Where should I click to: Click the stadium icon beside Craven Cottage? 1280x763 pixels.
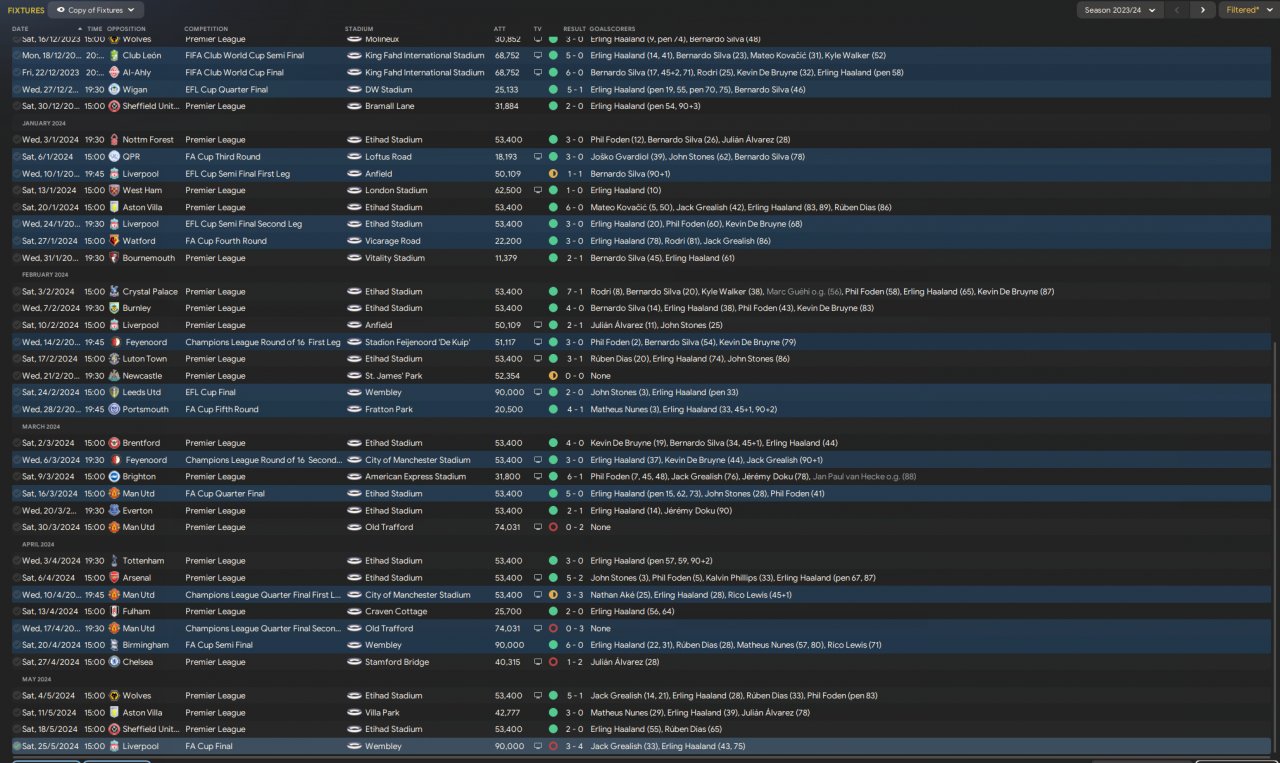[x=354, y=611]
